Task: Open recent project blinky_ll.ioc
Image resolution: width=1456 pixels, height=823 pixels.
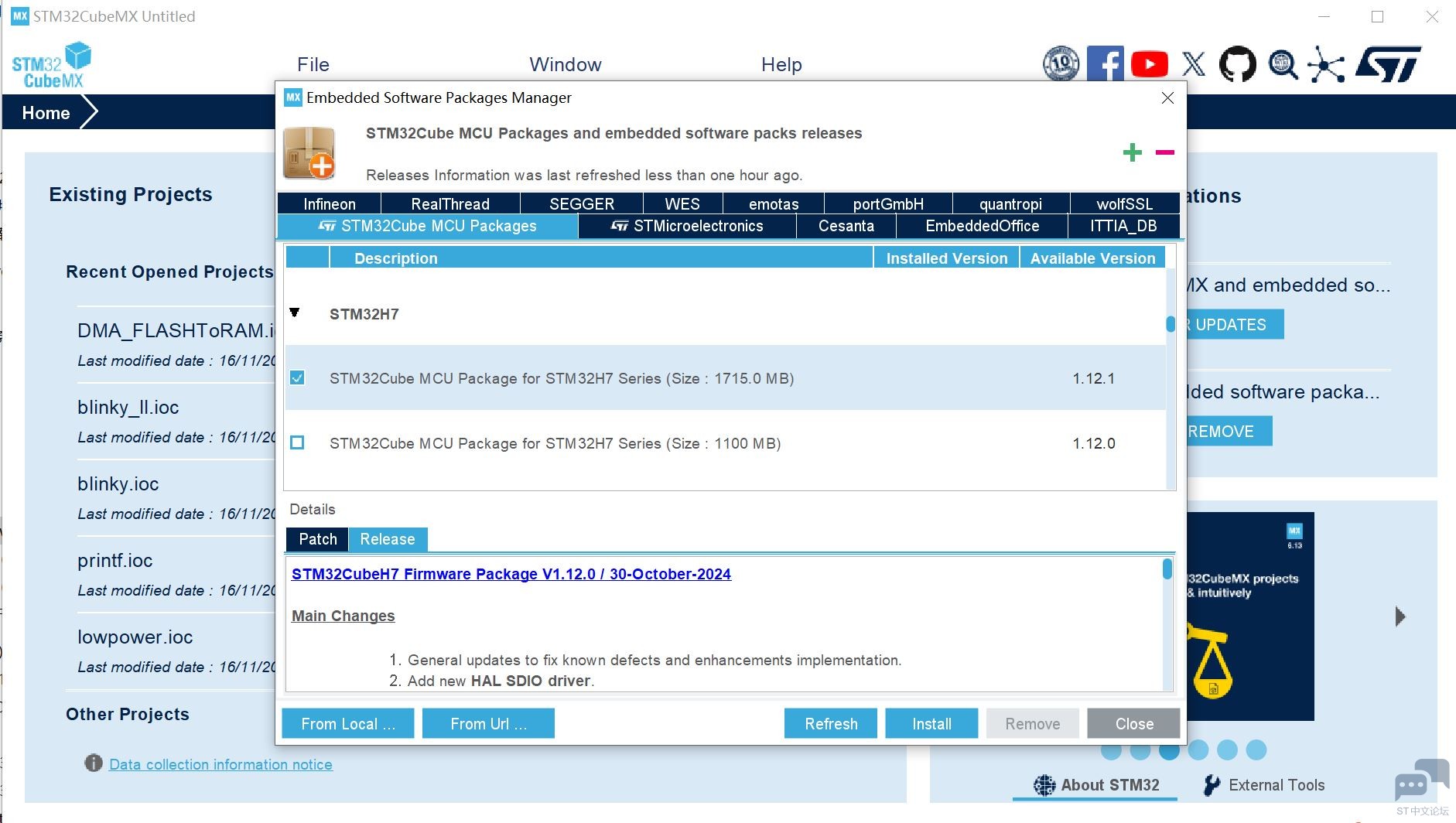Action: [128, 408]
